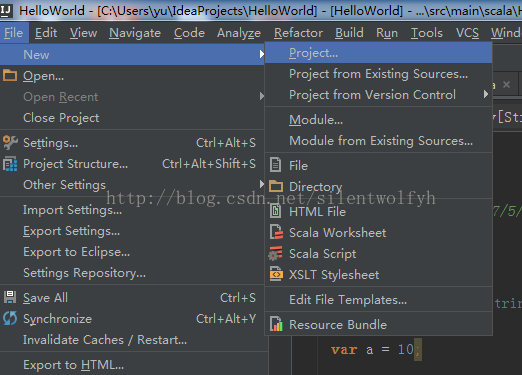This screenshot has width=522, height=375.
Task: Select Close Project
Action: point(132,118)
